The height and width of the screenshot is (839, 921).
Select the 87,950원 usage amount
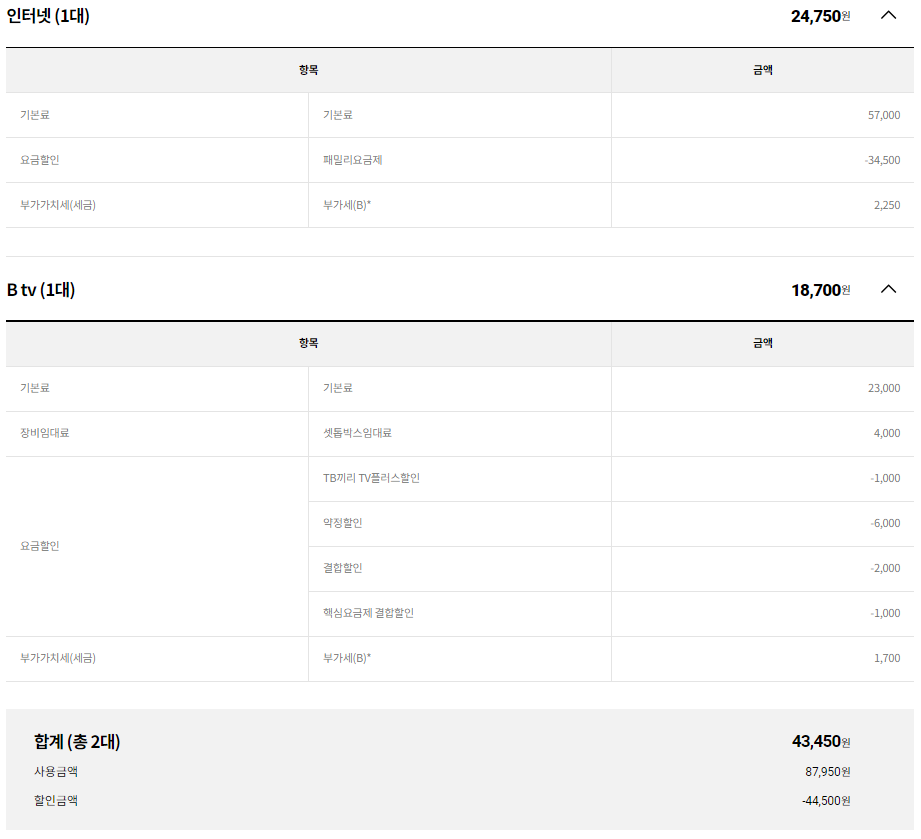[x=829, y=772]
